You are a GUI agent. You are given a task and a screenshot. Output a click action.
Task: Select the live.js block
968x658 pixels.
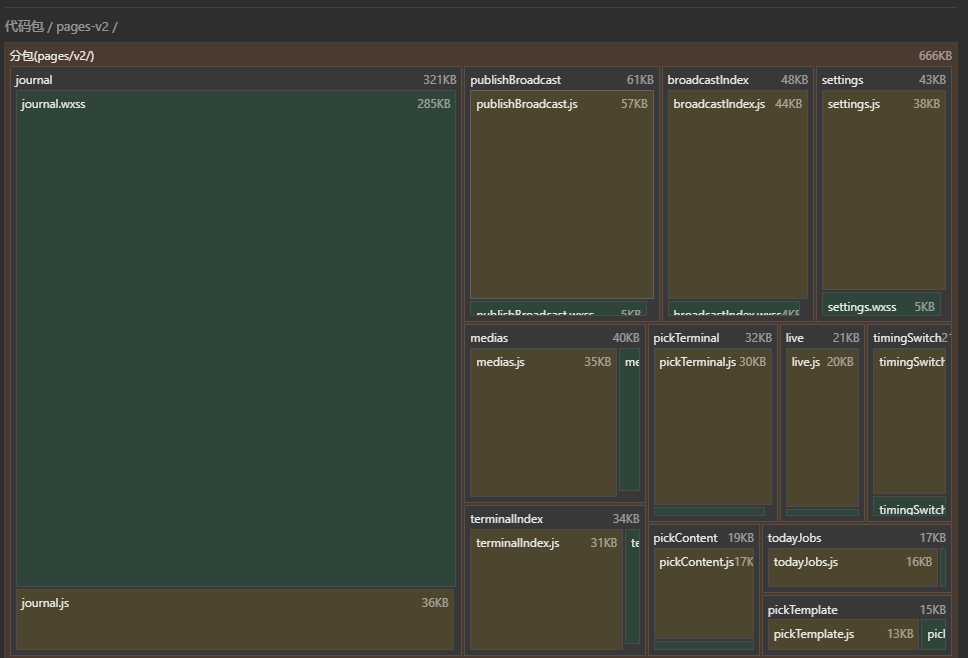[x=822, y=428]
